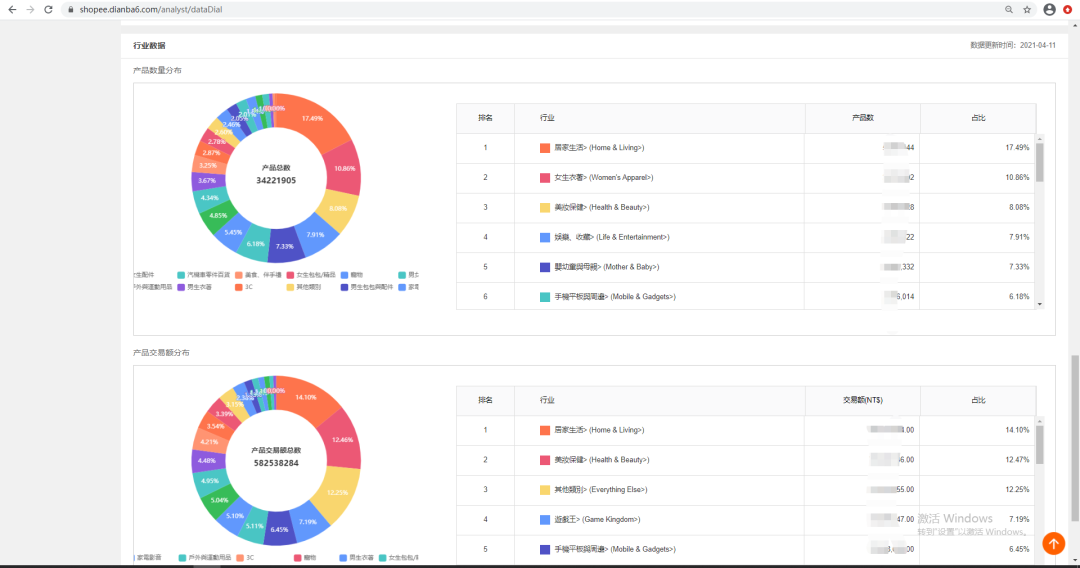This screenshot has height=568, width=1080.
Task: Toggle 男生衣著 legend in 产品数量分布 chart
Action: [x=195, y=287]
